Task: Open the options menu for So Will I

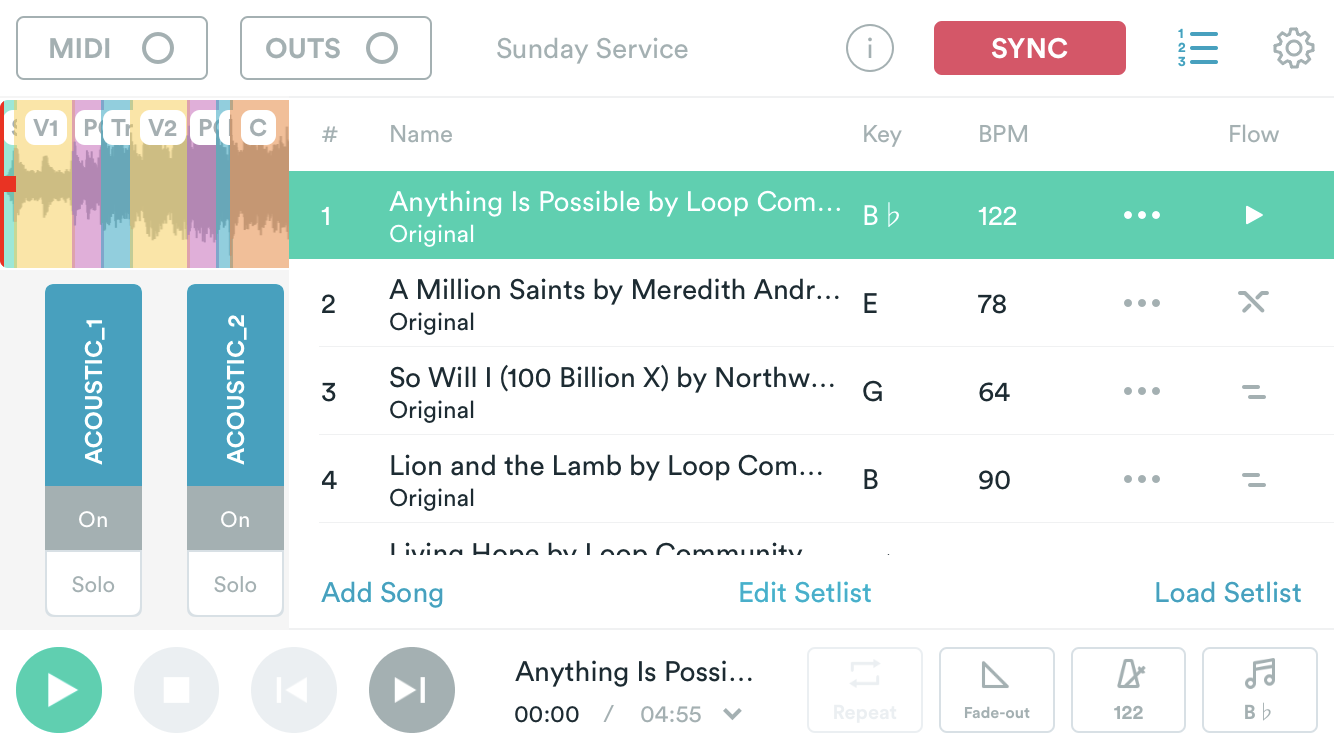Action: [1142, 391]
